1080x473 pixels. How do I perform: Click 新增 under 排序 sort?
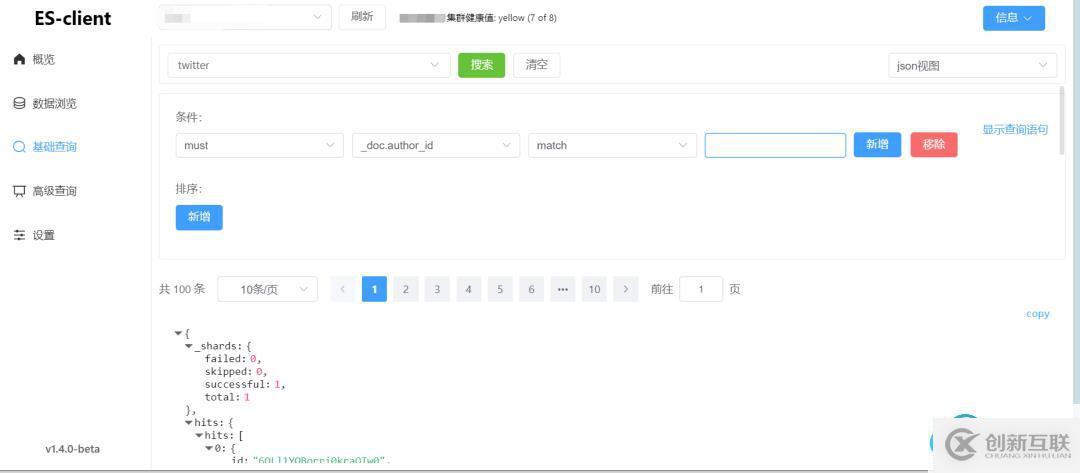click(199, 217)
